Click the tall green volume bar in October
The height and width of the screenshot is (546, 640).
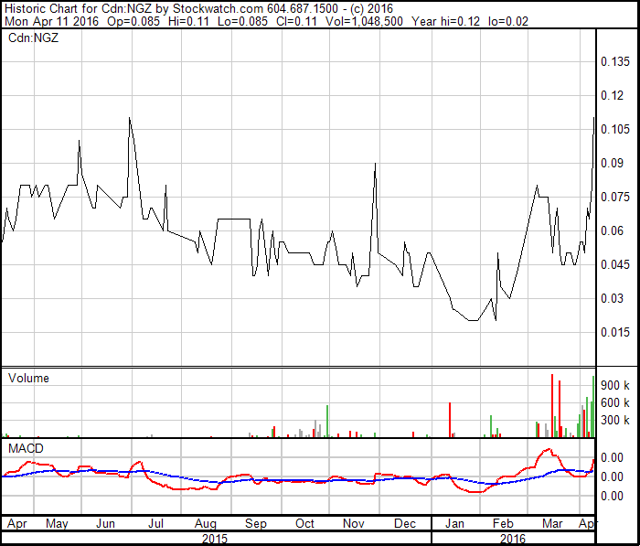[327, 421]
